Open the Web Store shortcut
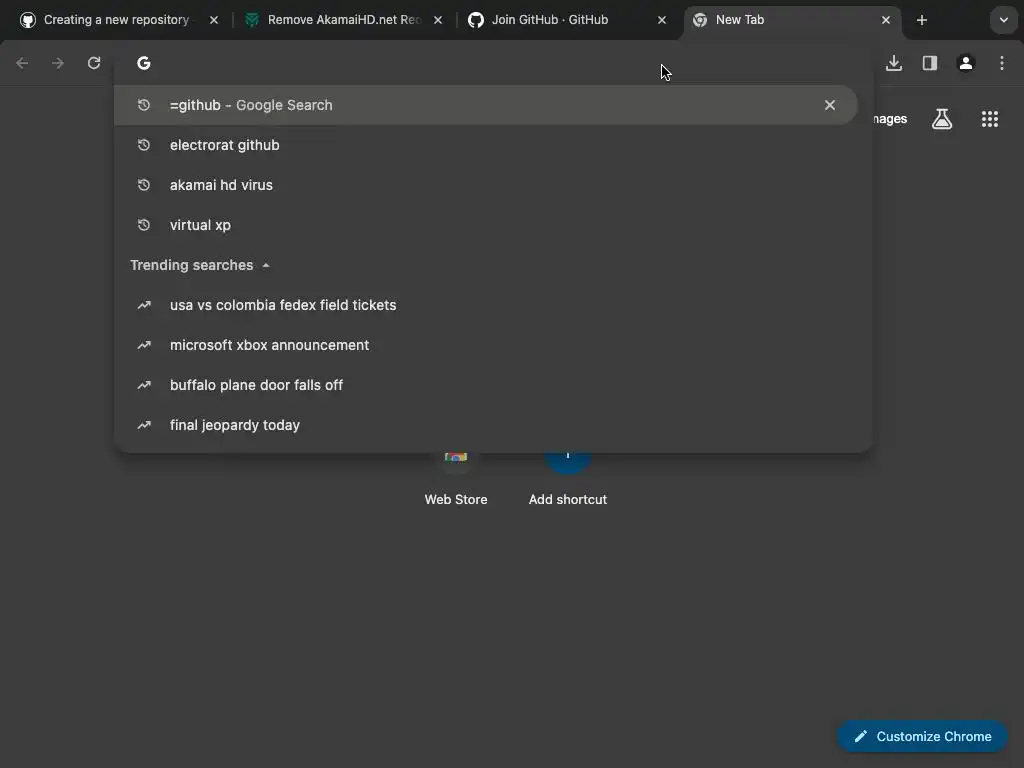 (x=456, y=480)
